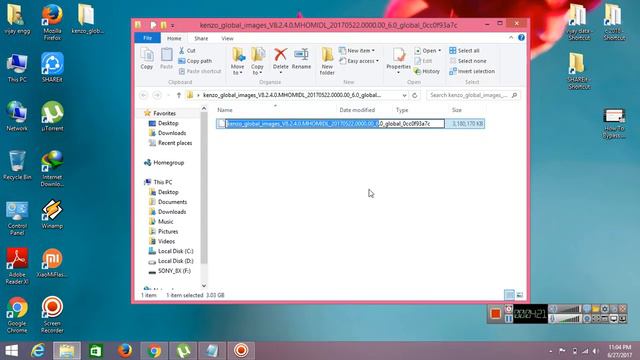640x360 pixels.
Task: Sort by Type column header
Action: tap(402, 110)
